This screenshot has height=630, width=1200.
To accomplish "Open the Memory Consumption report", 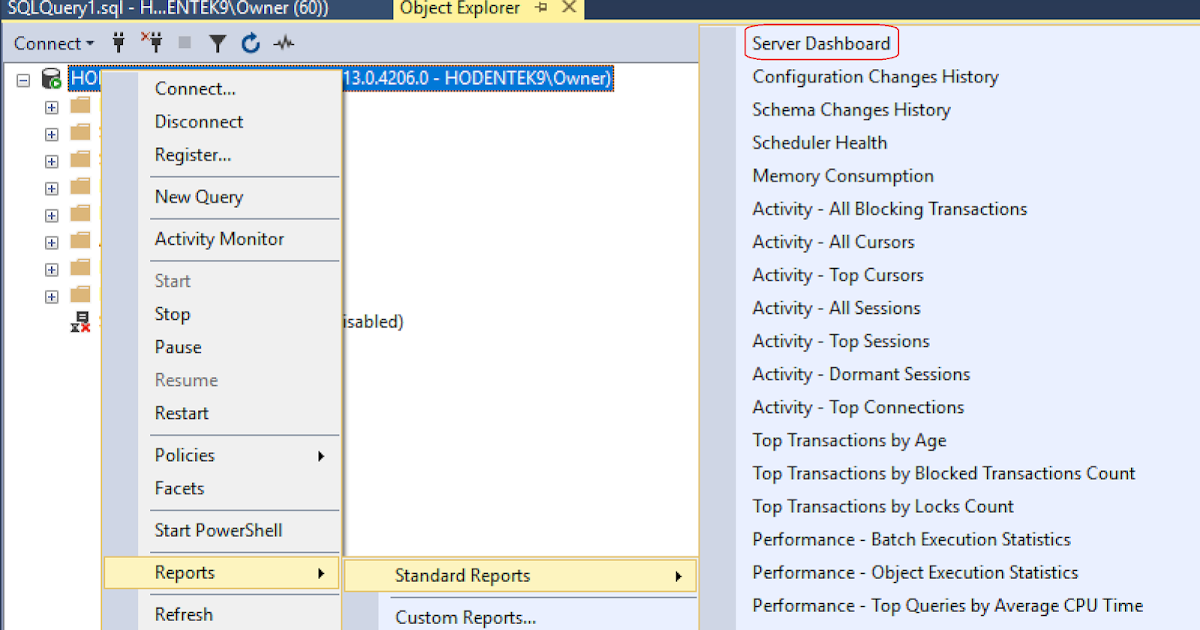I will [x=842, y=175].
